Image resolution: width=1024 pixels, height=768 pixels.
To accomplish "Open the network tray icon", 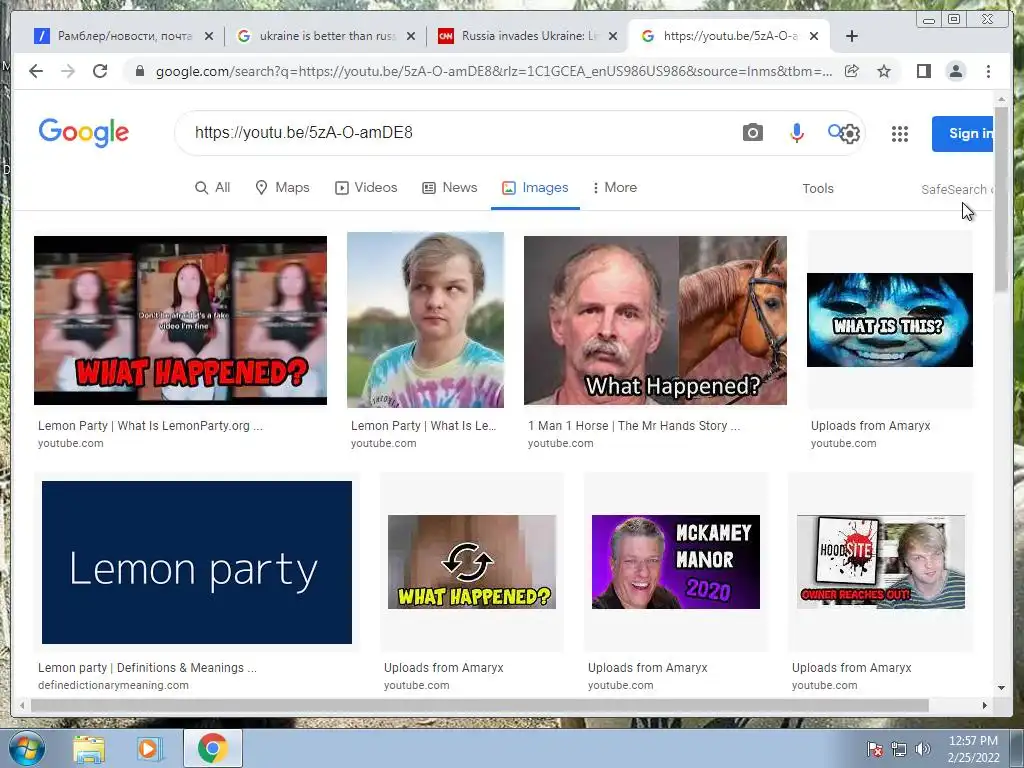I will point(899,749).
